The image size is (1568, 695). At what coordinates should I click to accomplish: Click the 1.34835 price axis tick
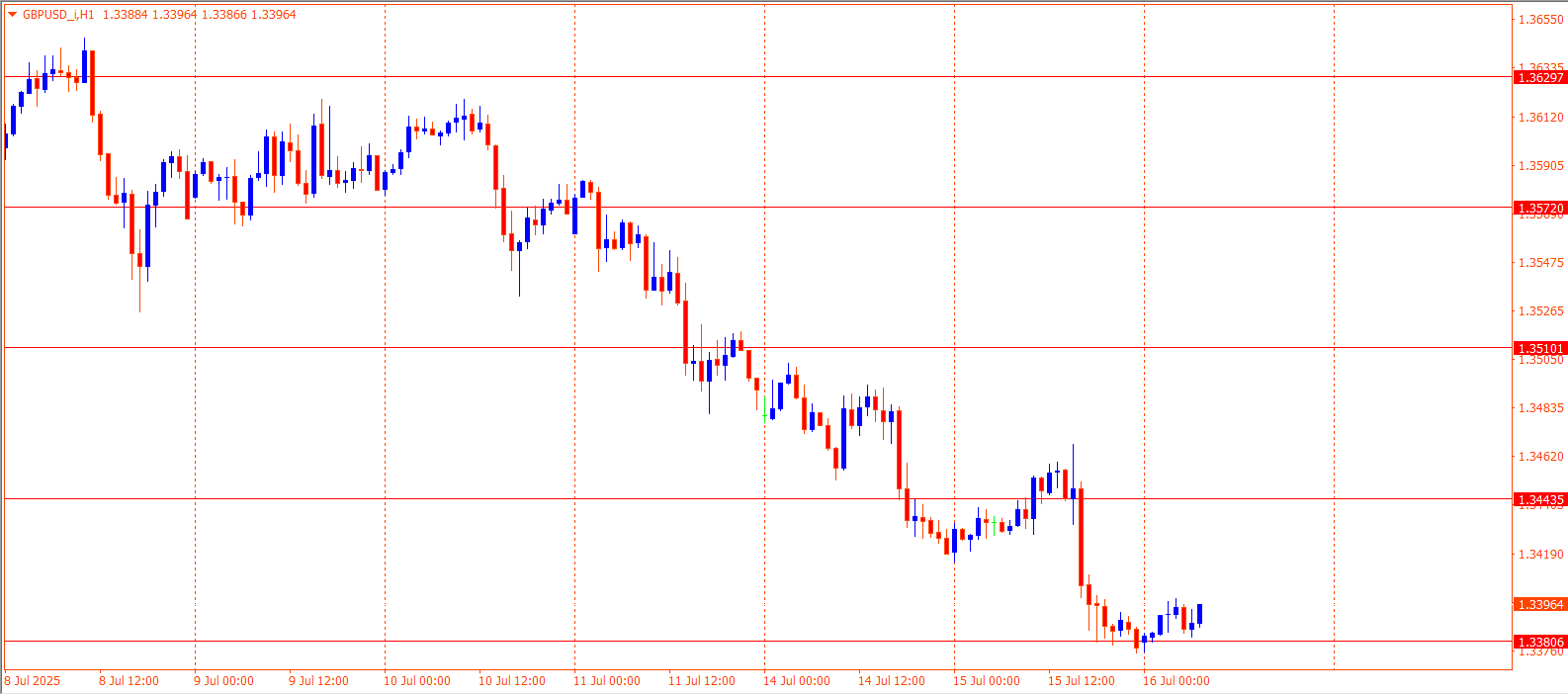coord(1540,408)
